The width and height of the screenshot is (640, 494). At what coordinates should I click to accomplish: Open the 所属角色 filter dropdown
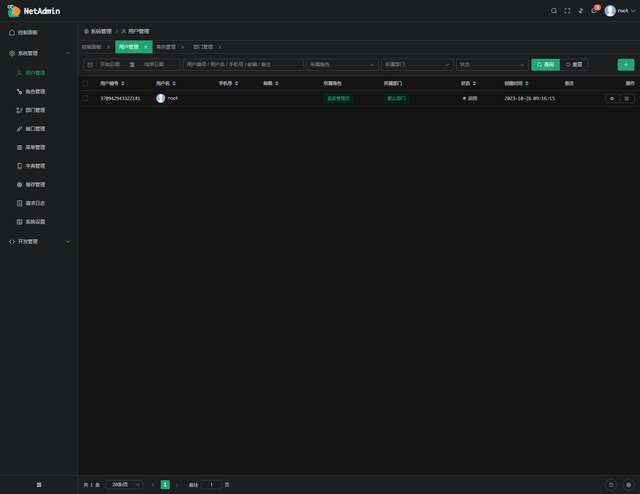[342, 64]
